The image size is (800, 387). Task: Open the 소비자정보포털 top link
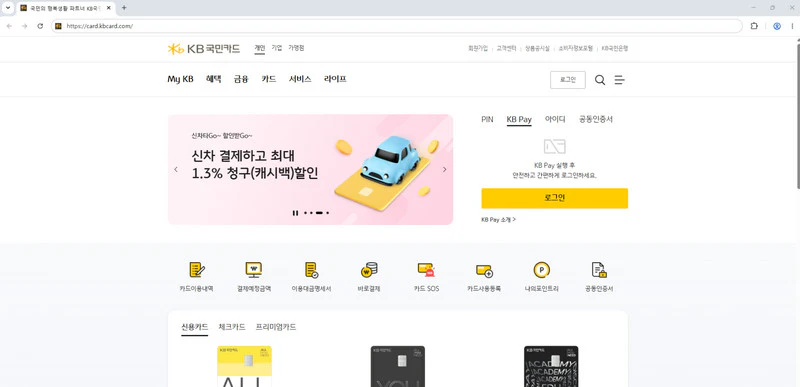point(576,48)
